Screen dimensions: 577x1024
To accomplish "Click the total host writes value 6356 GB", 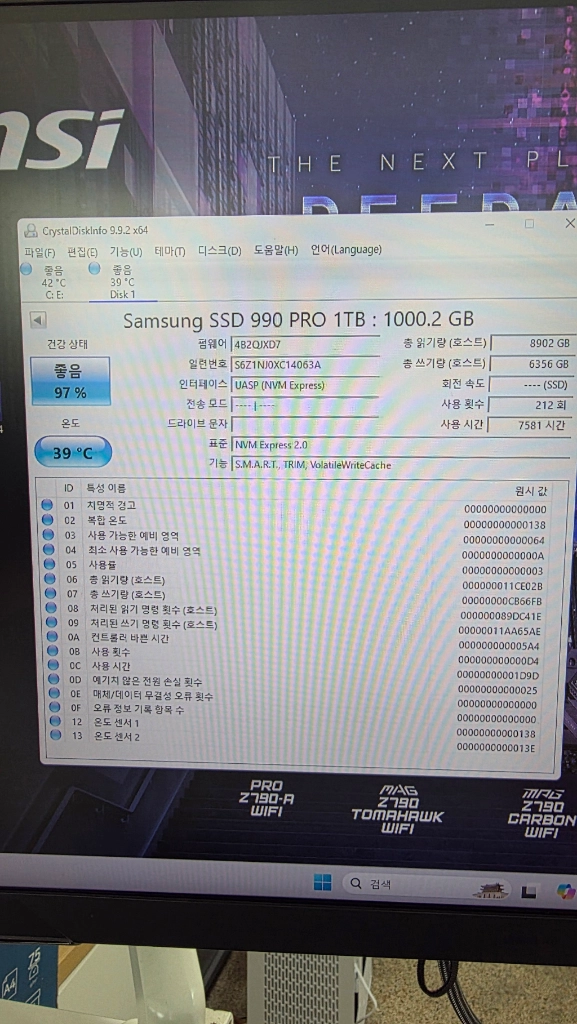I will click(532, 363).
